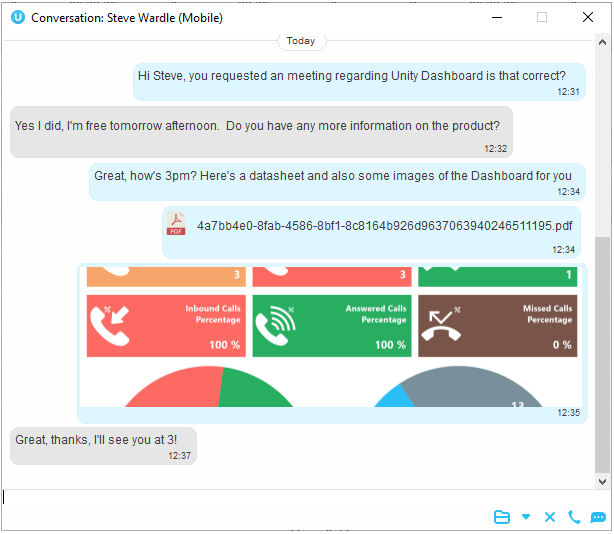Click the blue X icon in the bottom toolbar
This screenshot has height=534, width=614.
click(x=549, y=517)
